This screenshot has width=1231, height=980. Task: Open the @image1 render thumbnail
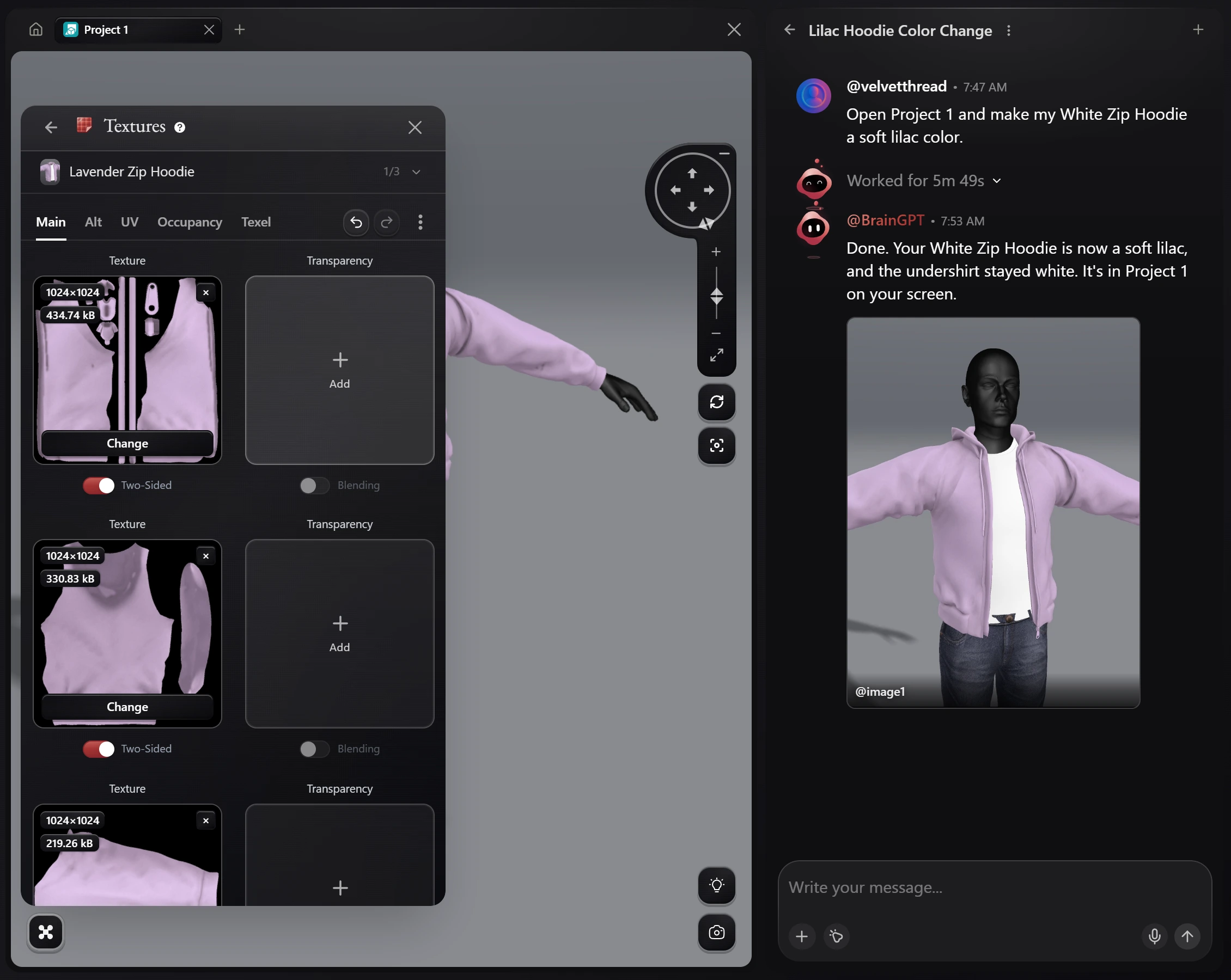tap(993, 512)
